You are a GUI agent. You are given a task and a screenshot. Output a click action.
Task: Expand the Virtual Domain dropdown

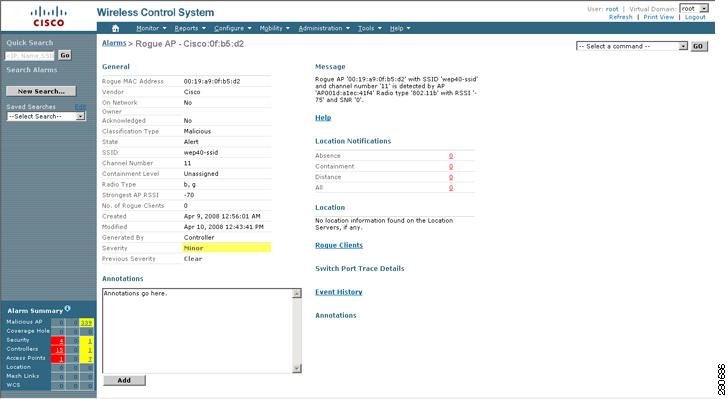point(694,8)
